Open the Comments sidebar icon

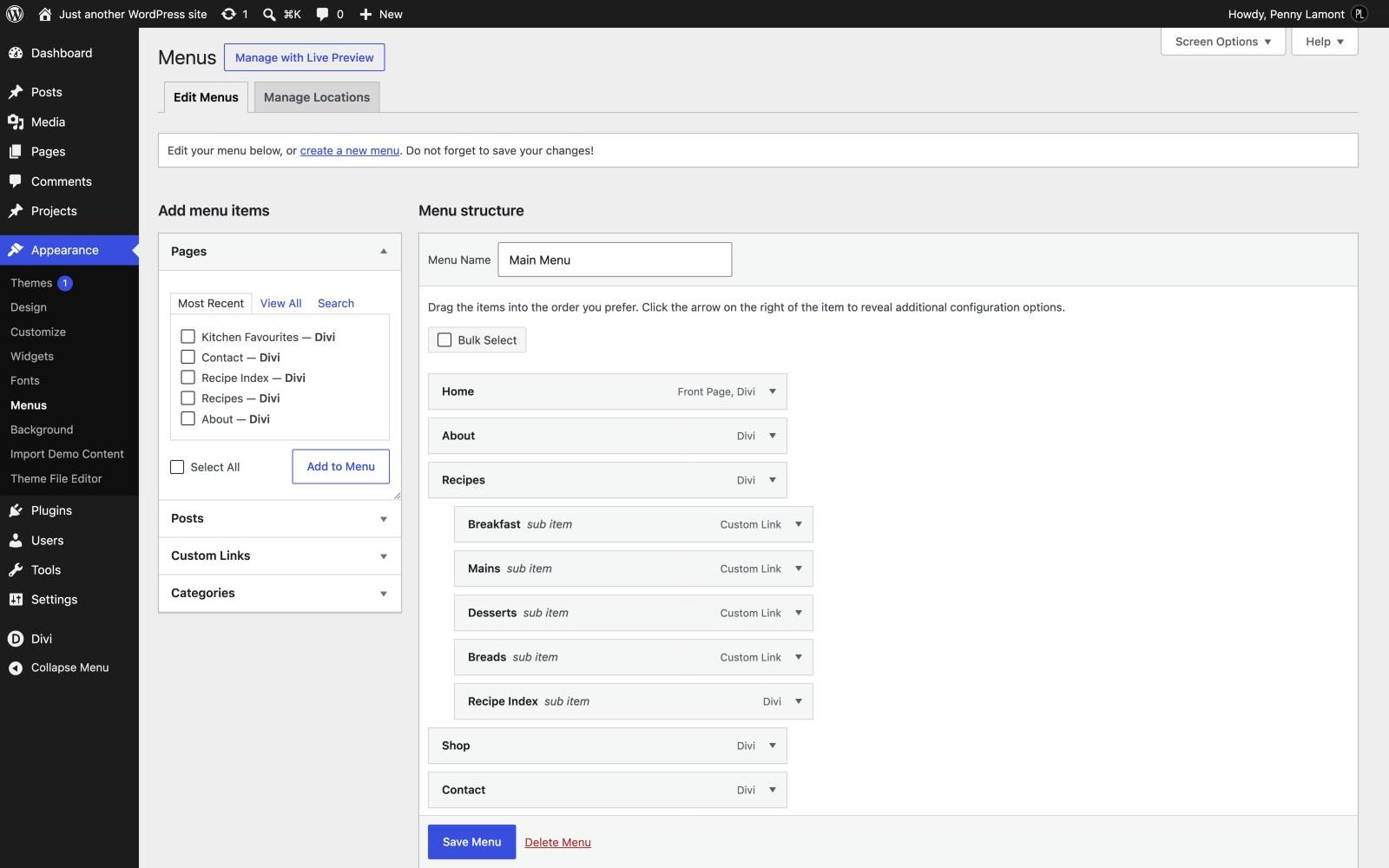click(16, 181)
